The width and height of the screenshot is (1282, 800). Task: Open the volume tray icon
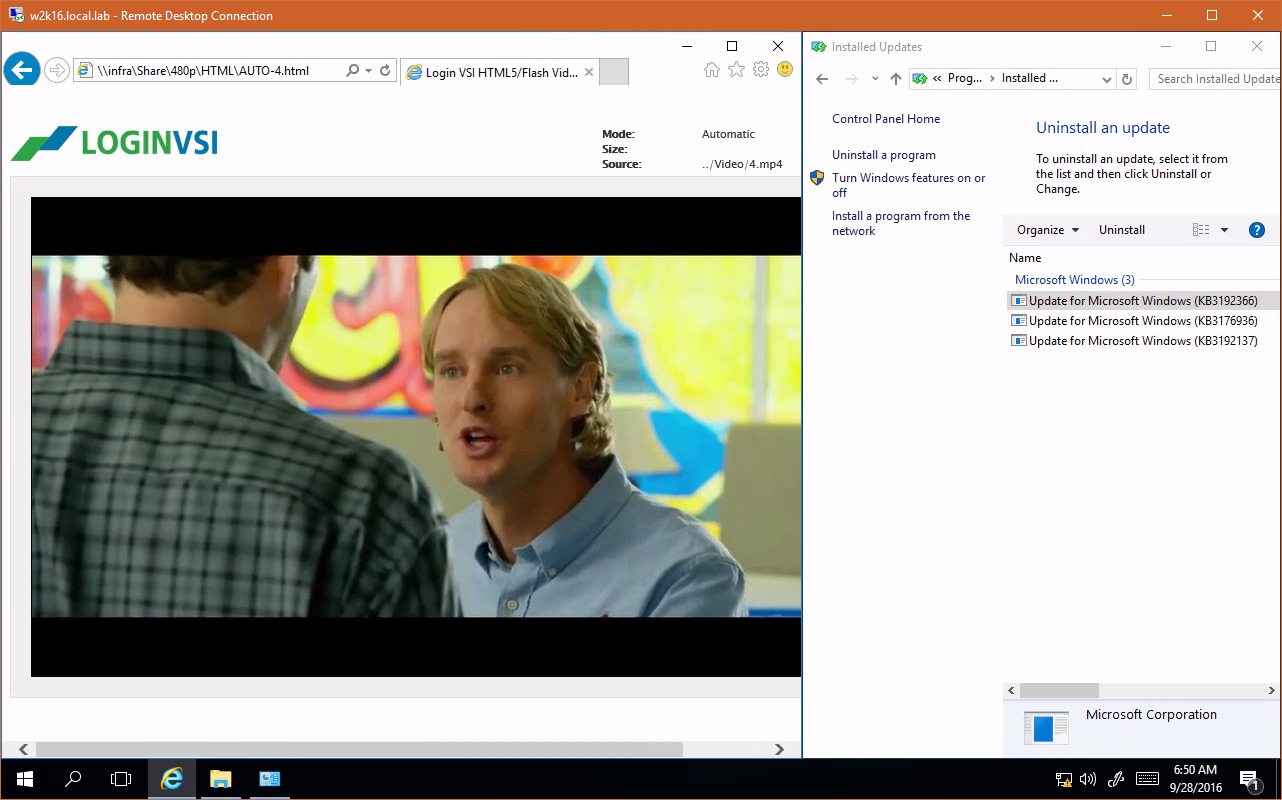pyautogui.click(x=1089, y=779)
